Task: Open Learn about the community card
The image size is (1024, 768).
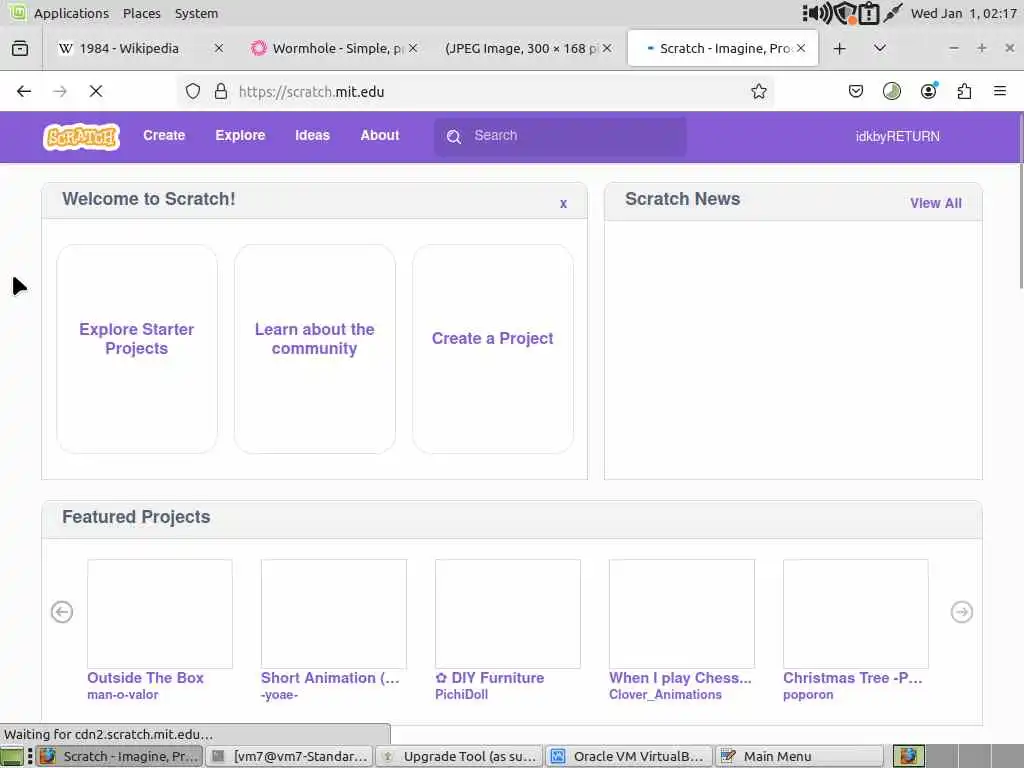Action: (314, 349)
